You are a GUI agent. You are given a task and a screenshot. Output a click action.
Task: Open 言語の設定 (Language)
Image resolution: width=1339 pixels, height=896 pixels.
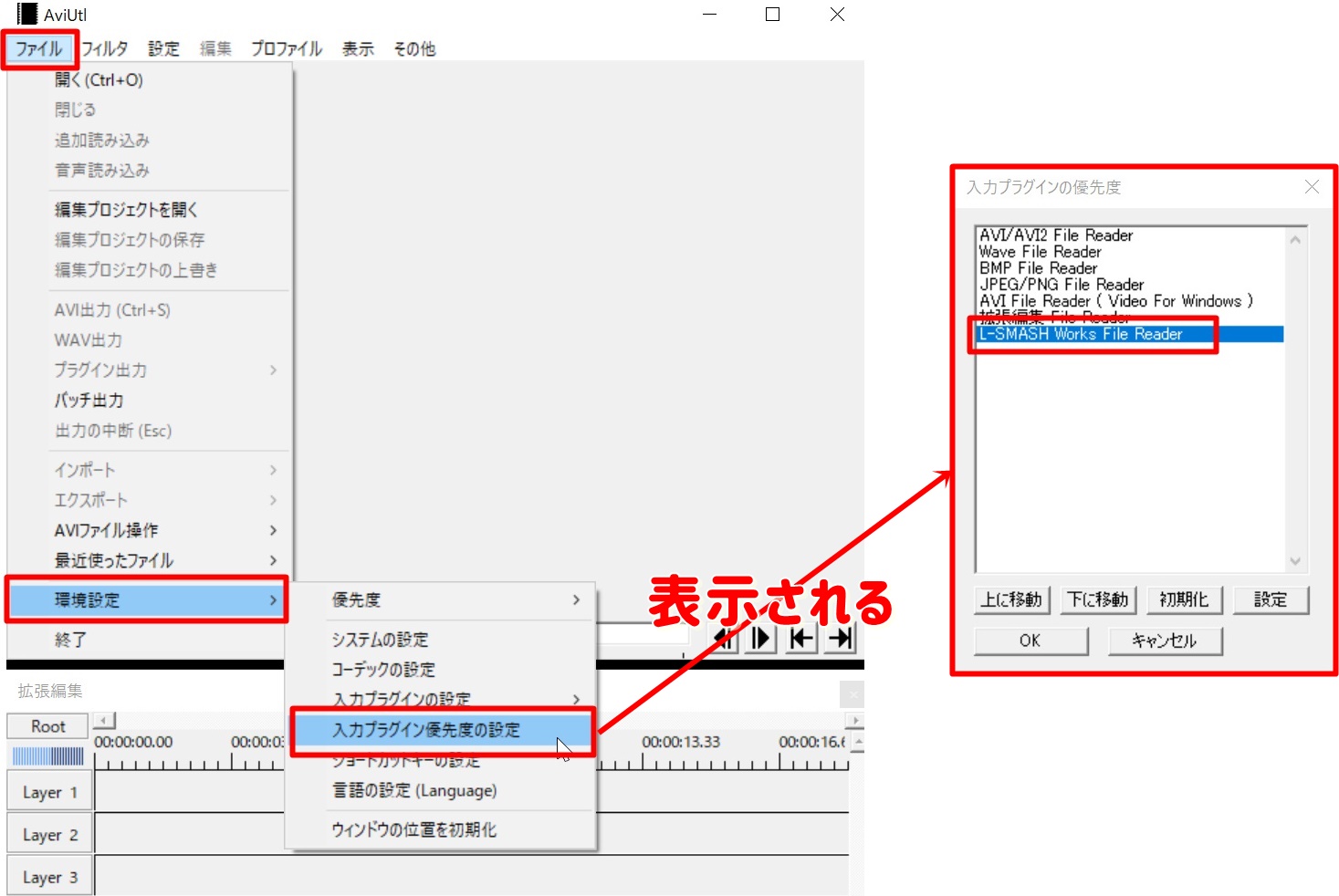point(442,790)
